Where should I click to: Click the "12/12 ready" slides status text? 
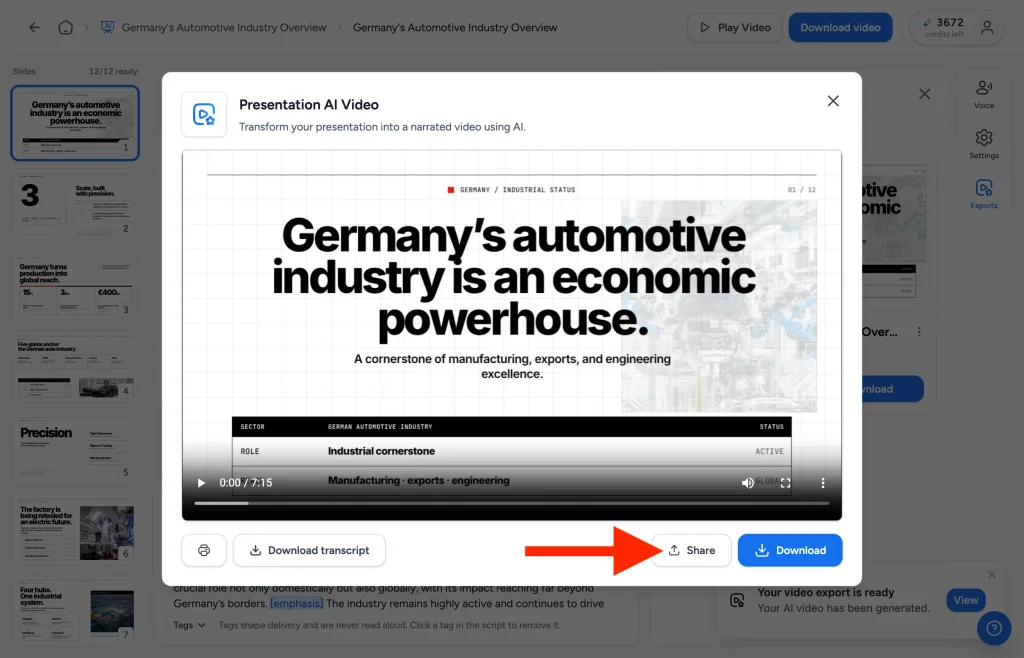(x=113, y=71)
